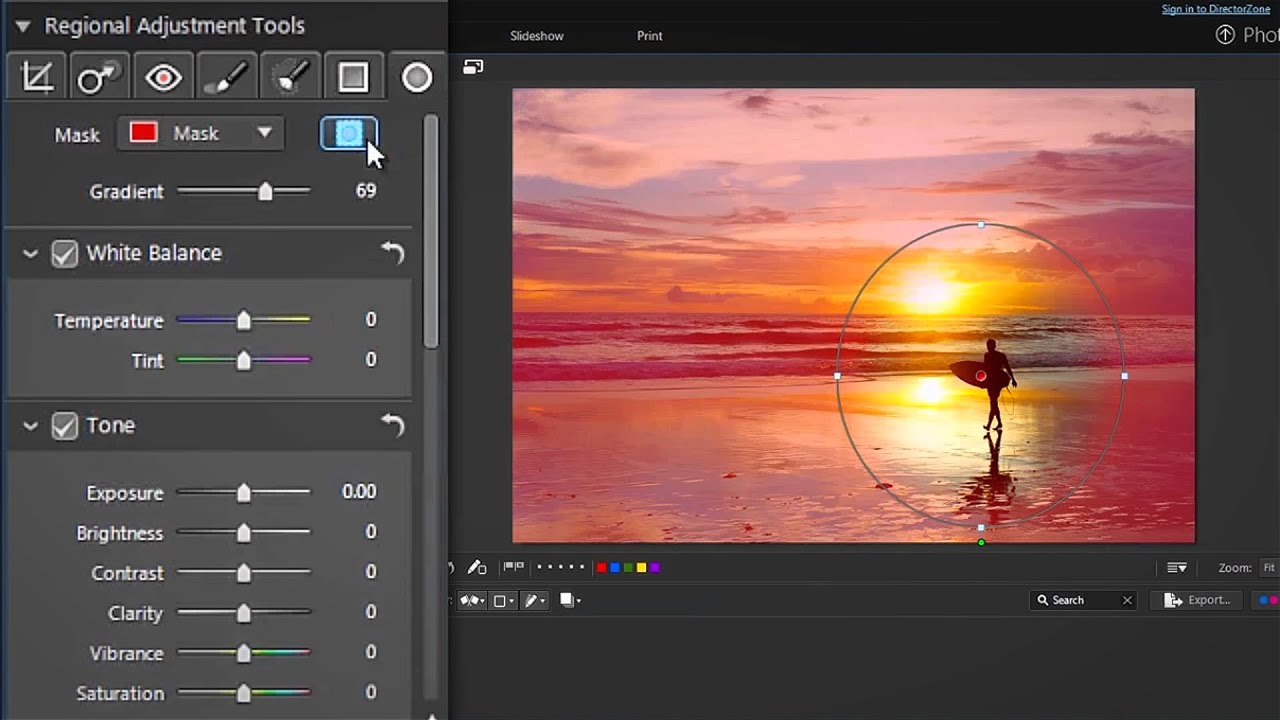Collapse the Tone section

(x=30, y=426)
